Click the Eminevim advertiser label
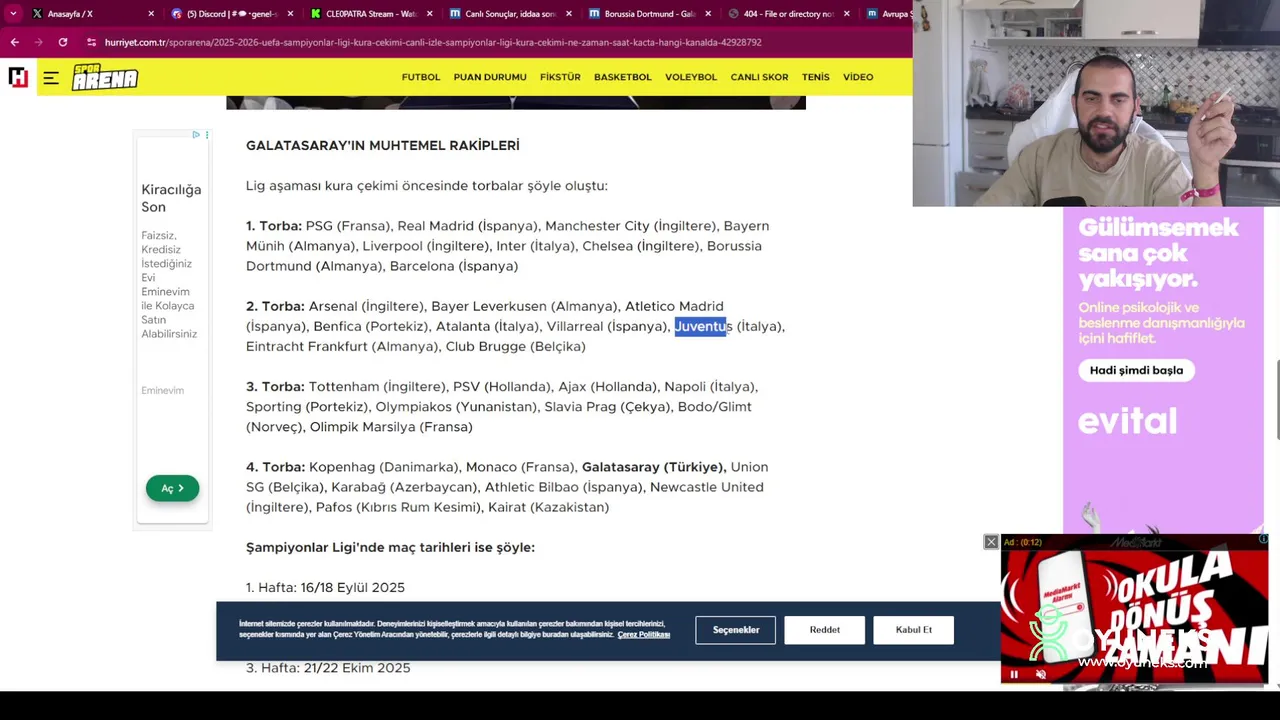The image size is (1280, 720). (x=162, y=390)
